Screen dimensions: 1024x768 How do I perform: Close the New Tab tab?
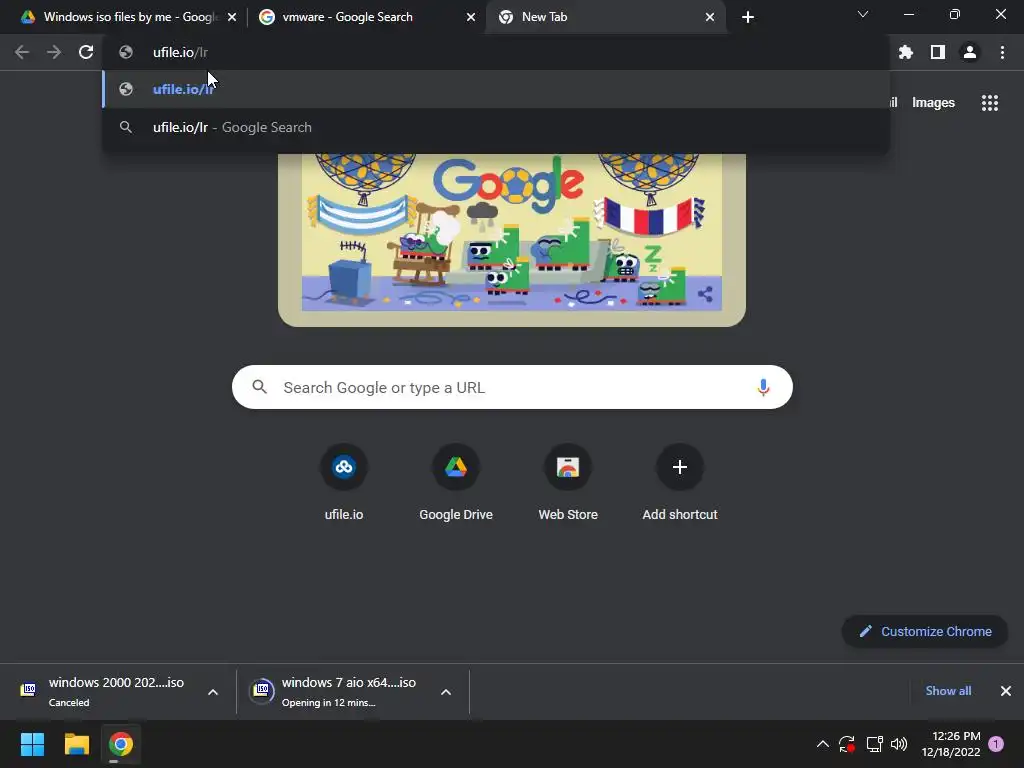[710, 17]
